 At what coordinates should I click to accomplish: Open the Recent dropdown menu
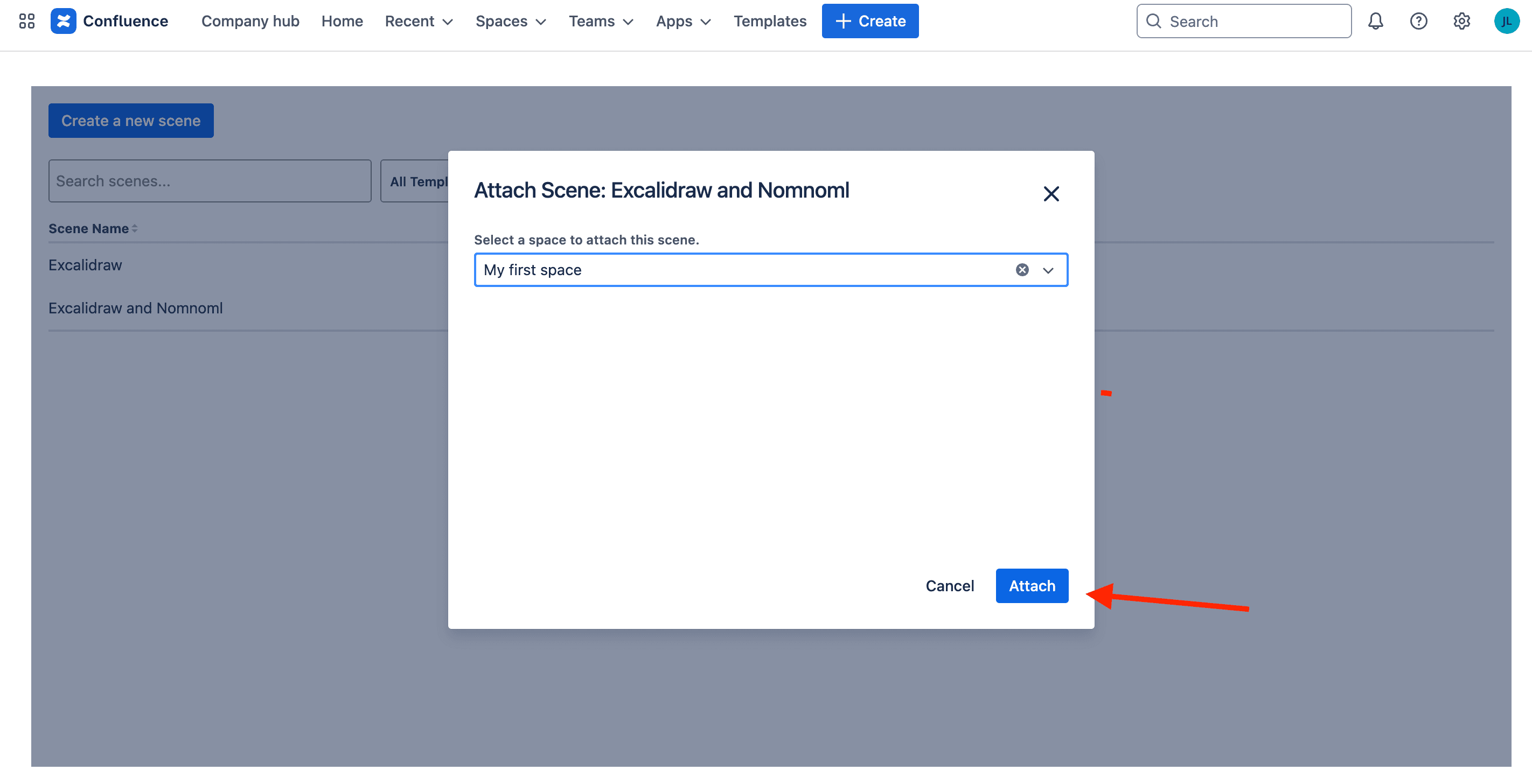click(419, 22)
